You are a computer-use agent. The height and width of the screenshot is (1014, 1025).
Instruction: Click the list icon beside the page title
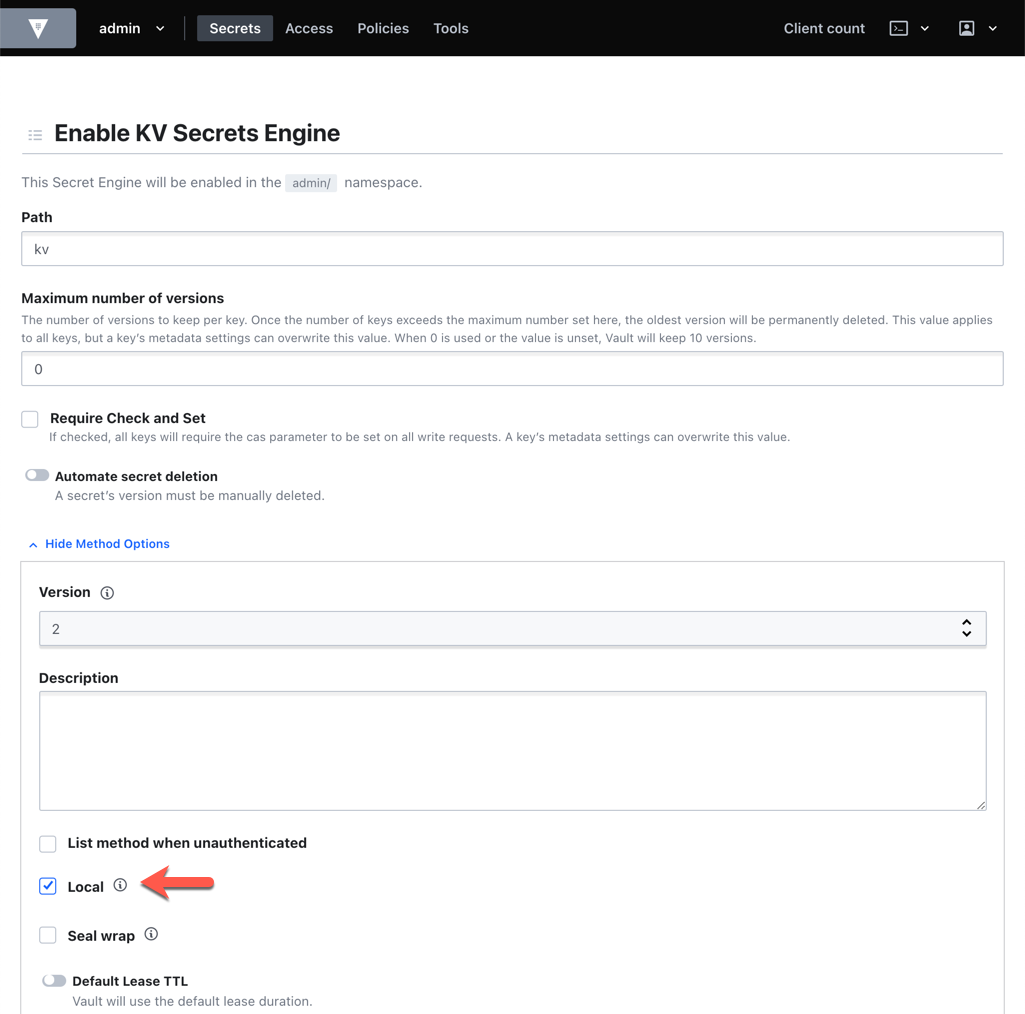point(35,134)
